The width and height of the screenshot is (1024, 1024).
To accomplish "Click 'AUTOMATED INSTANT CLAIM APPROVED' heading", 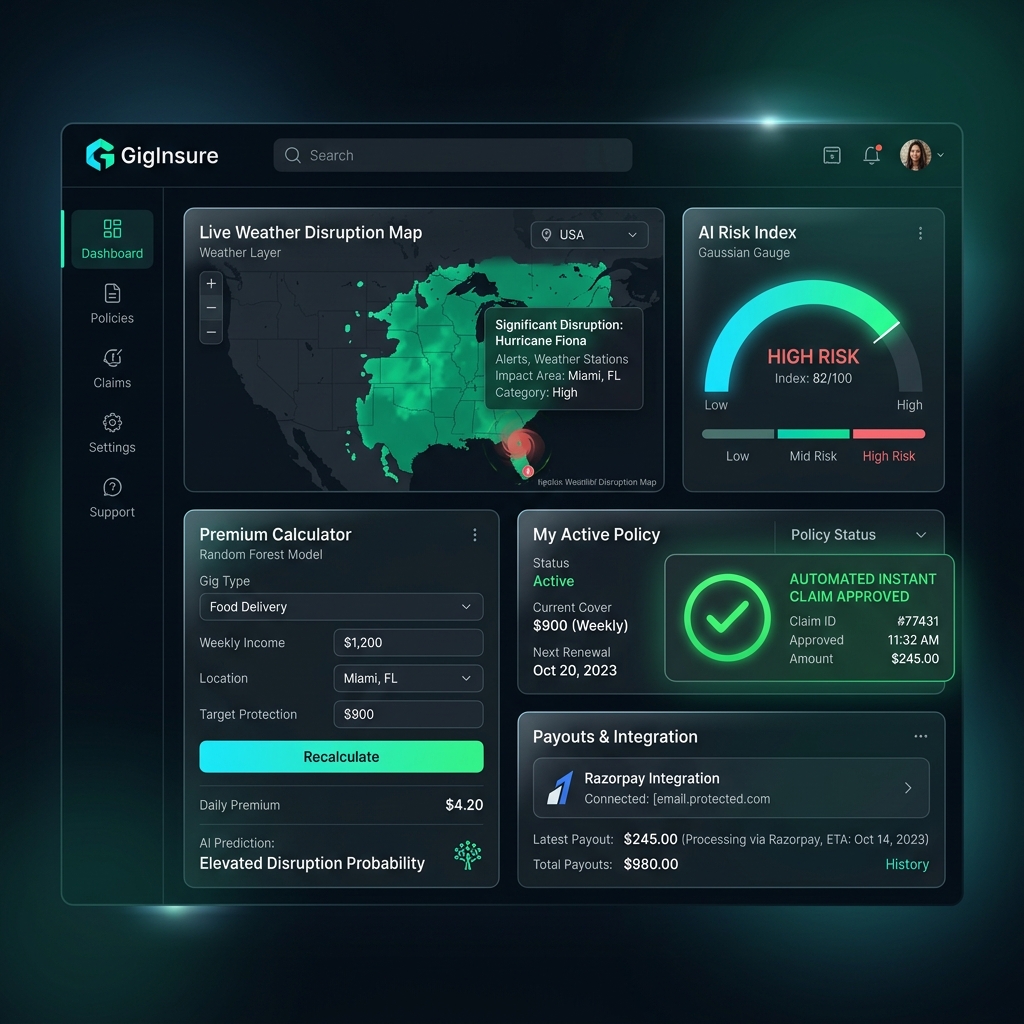I will pyautogui.click(x=863, y=588).
